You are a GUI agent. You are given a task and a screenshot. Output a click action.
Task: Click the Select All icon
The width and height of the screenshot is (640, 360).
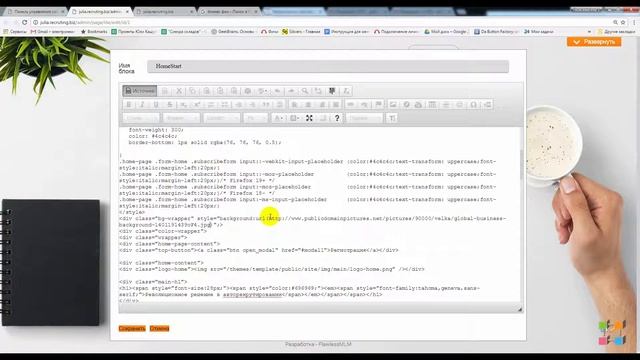click(x=332, y=91)
